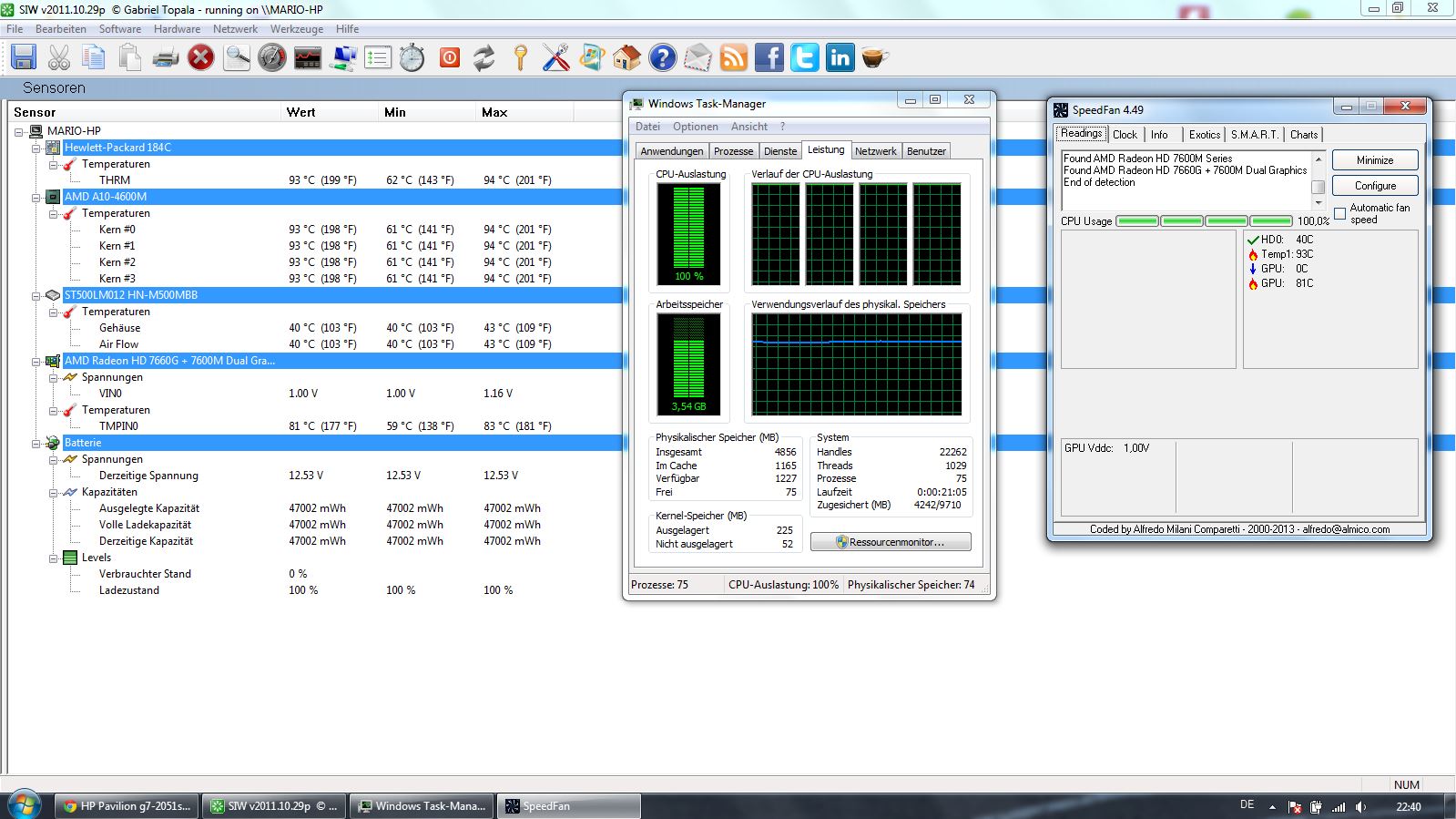Click the Facebook toolbar icon
This screenshot has width=1456, height=819.
coord(769,57)
